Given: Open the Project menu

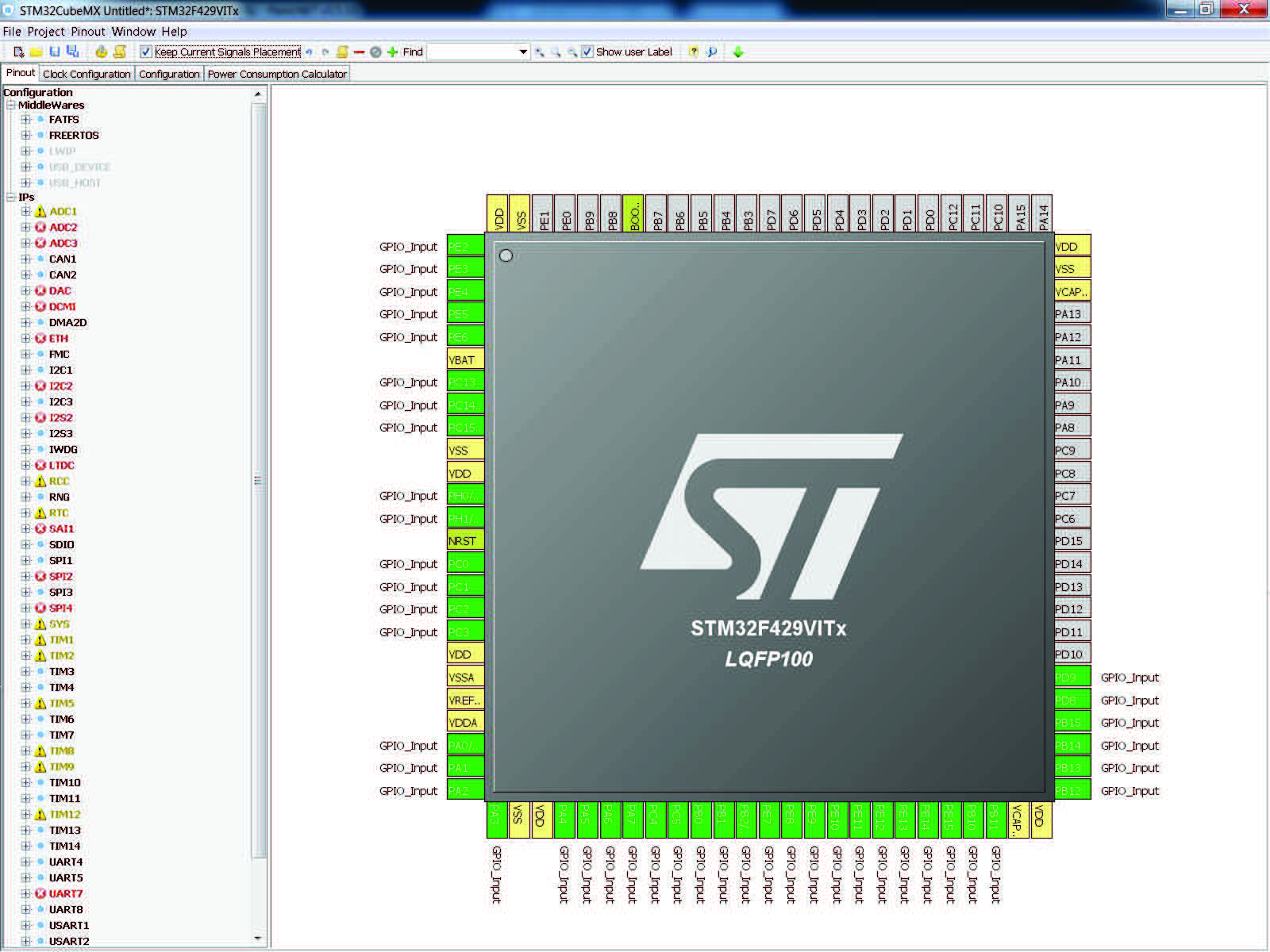Looking at the screenshot, I should pyautogui.click(x=46, y=32).
